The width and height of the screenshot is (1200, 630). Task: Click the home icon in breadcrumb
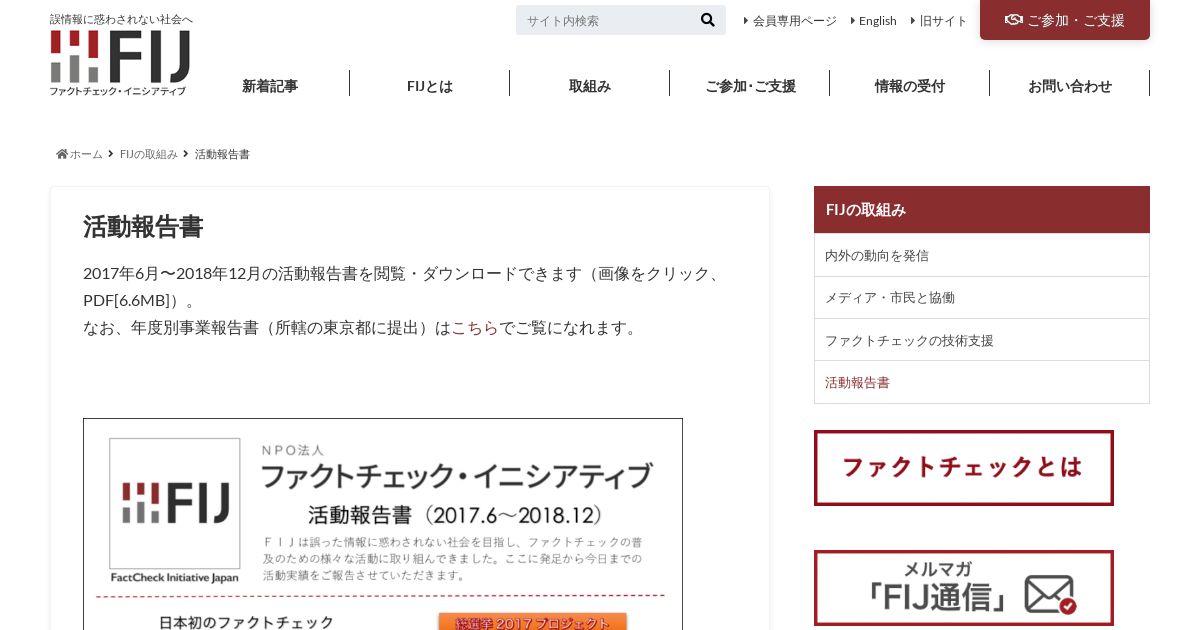pos(62,154)
